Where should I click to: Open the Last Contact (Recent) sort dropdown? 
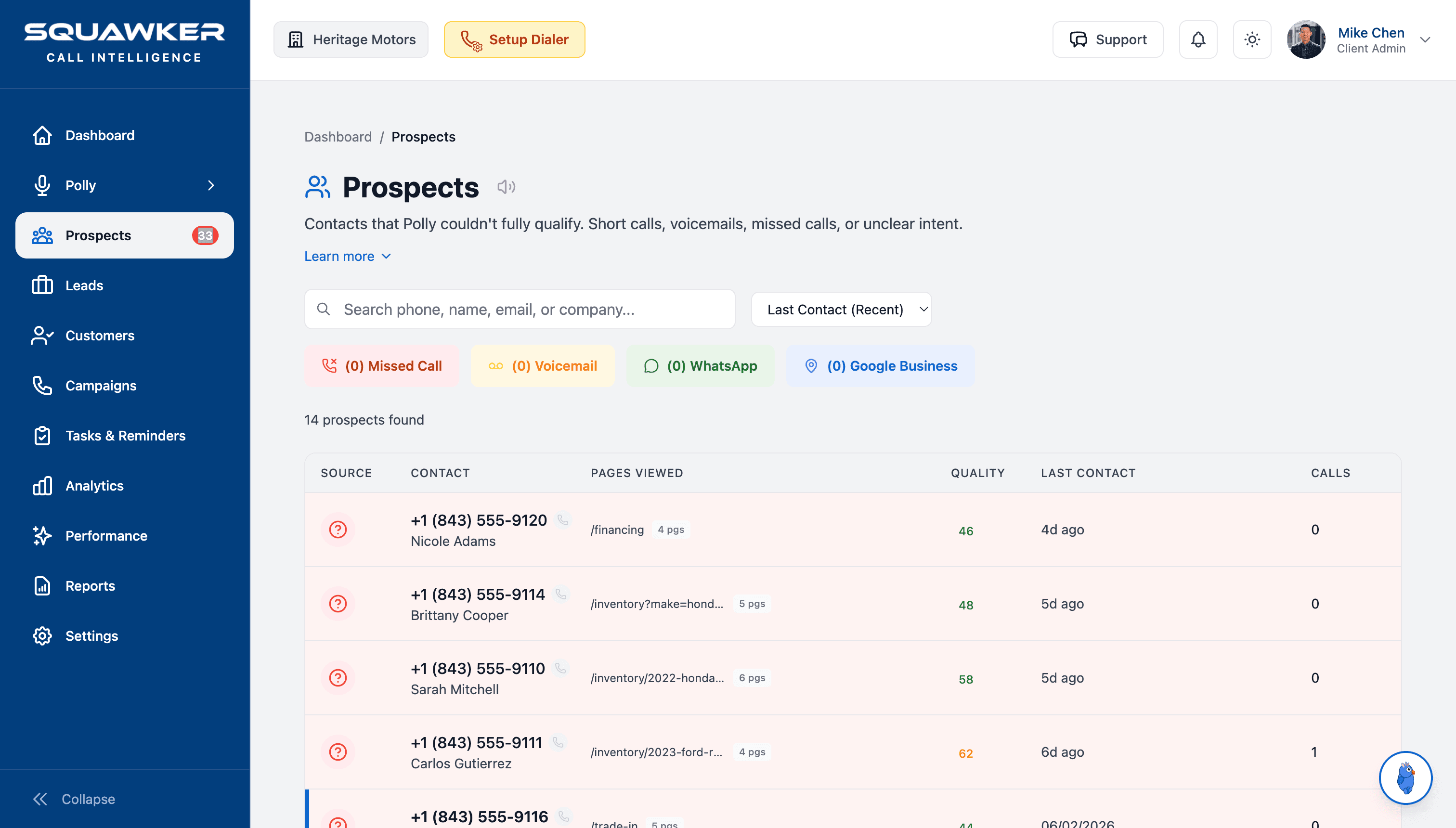click(x=841, y=309)
